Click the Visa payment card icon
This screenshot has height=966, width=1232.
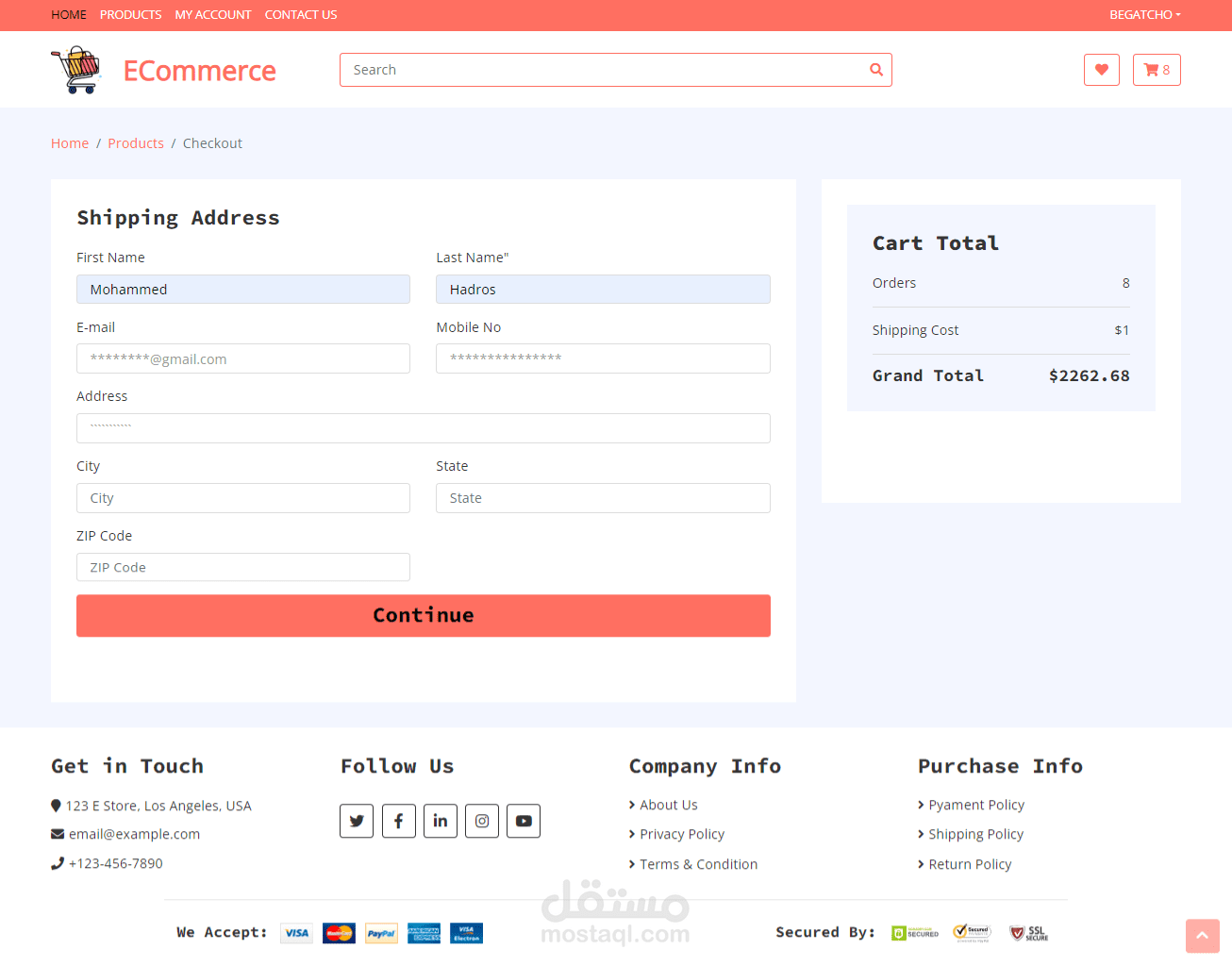pyautogui.click(x=296, y=933)
